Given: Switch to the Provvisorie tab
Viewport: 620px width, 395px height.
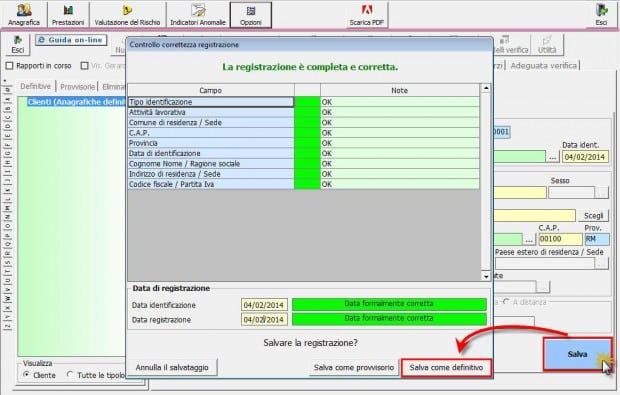Looking at the screenshot, I should click(78, 87).
